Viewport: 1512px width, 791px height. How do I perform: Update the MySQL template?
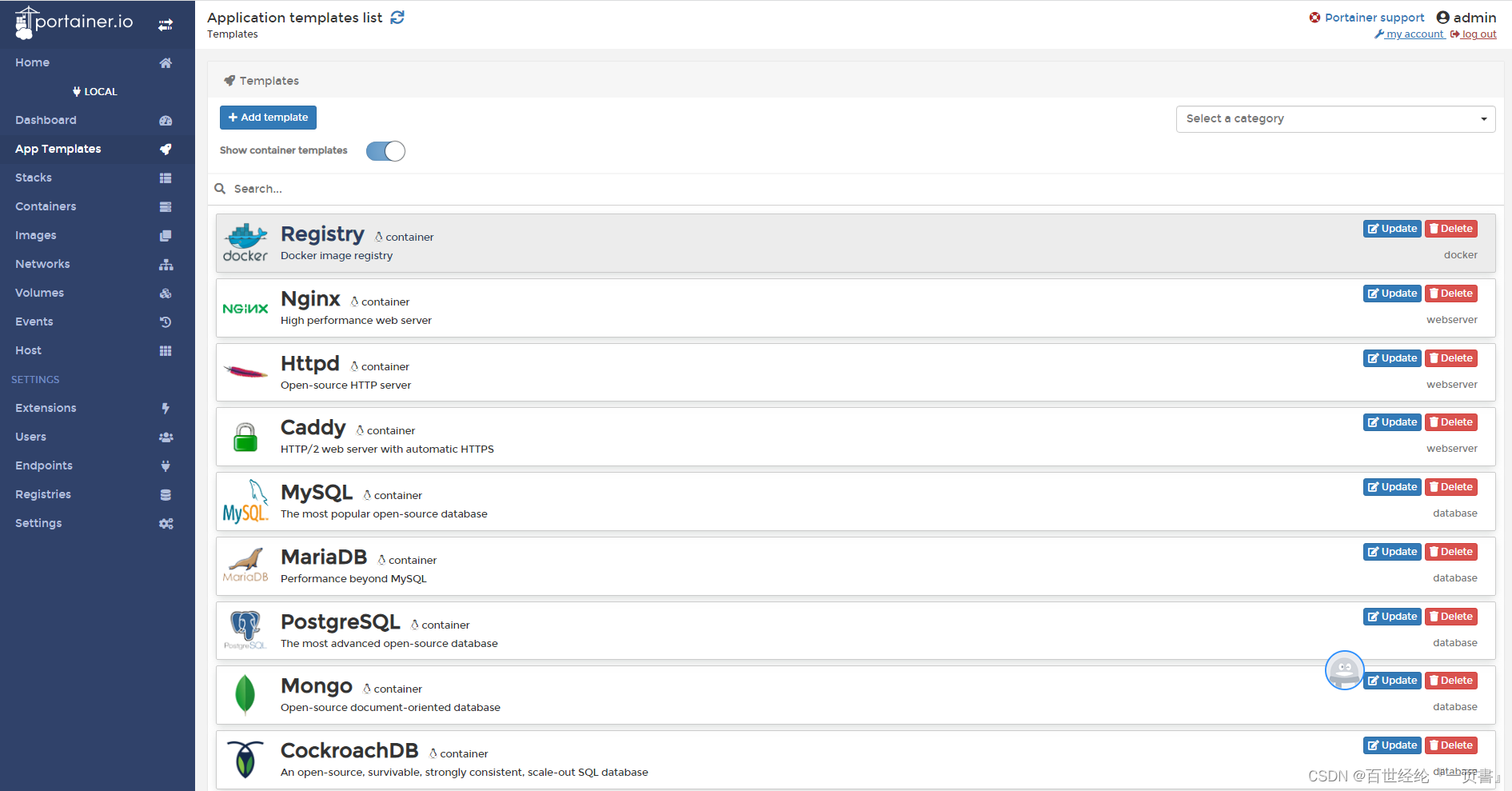[x=1392, y=487]
